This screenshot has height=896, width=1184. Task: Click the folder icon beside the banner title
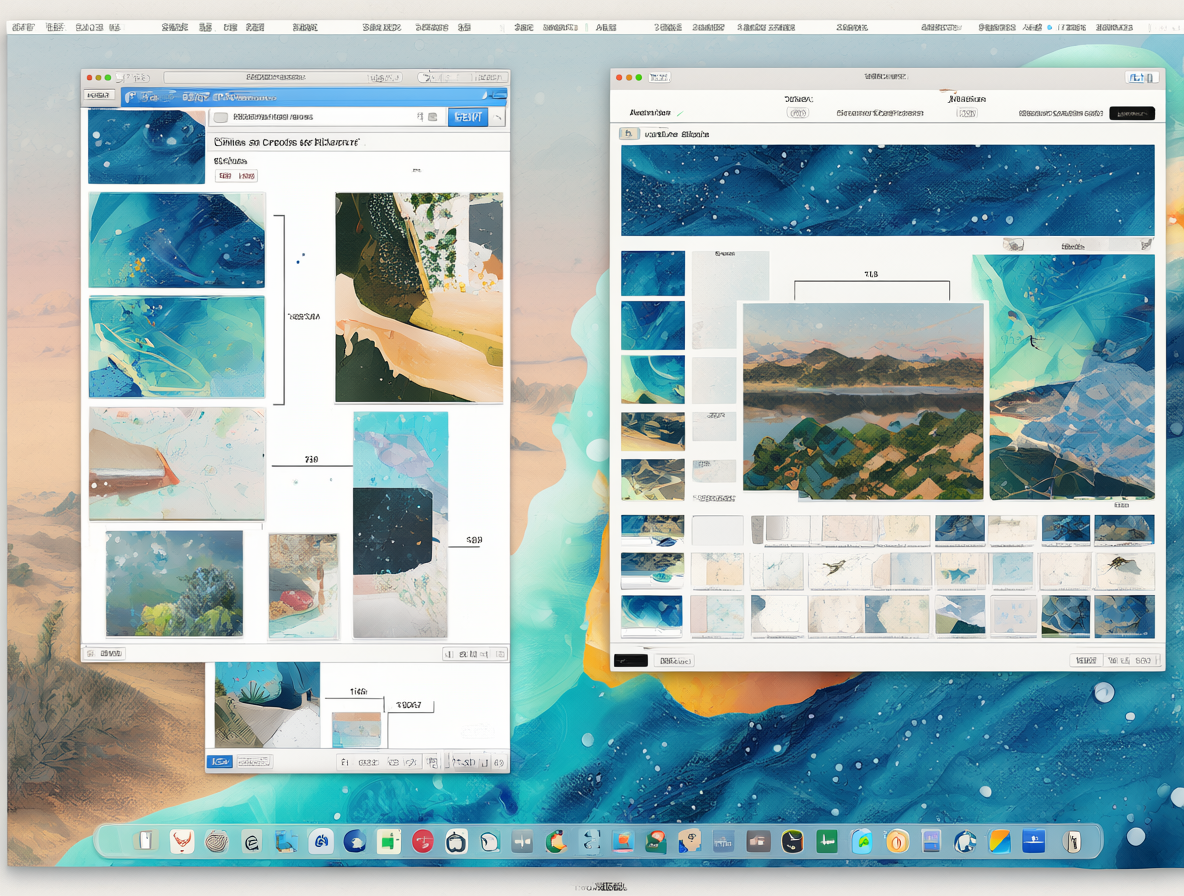coord(628,134)
